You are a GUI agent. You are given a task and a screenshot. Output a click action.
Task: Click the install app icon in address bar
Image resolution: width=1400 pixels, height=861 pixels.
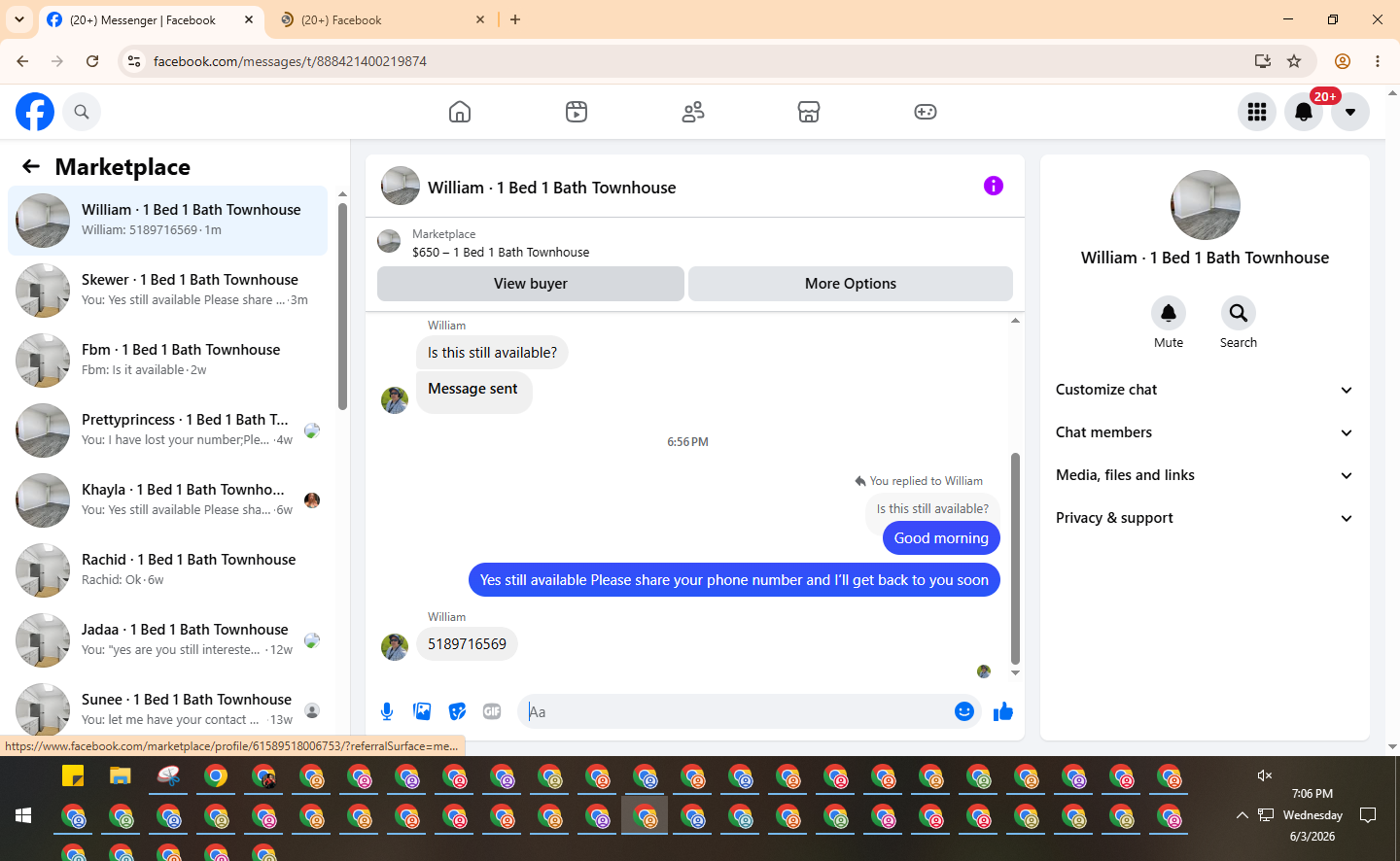(1263, 61)
